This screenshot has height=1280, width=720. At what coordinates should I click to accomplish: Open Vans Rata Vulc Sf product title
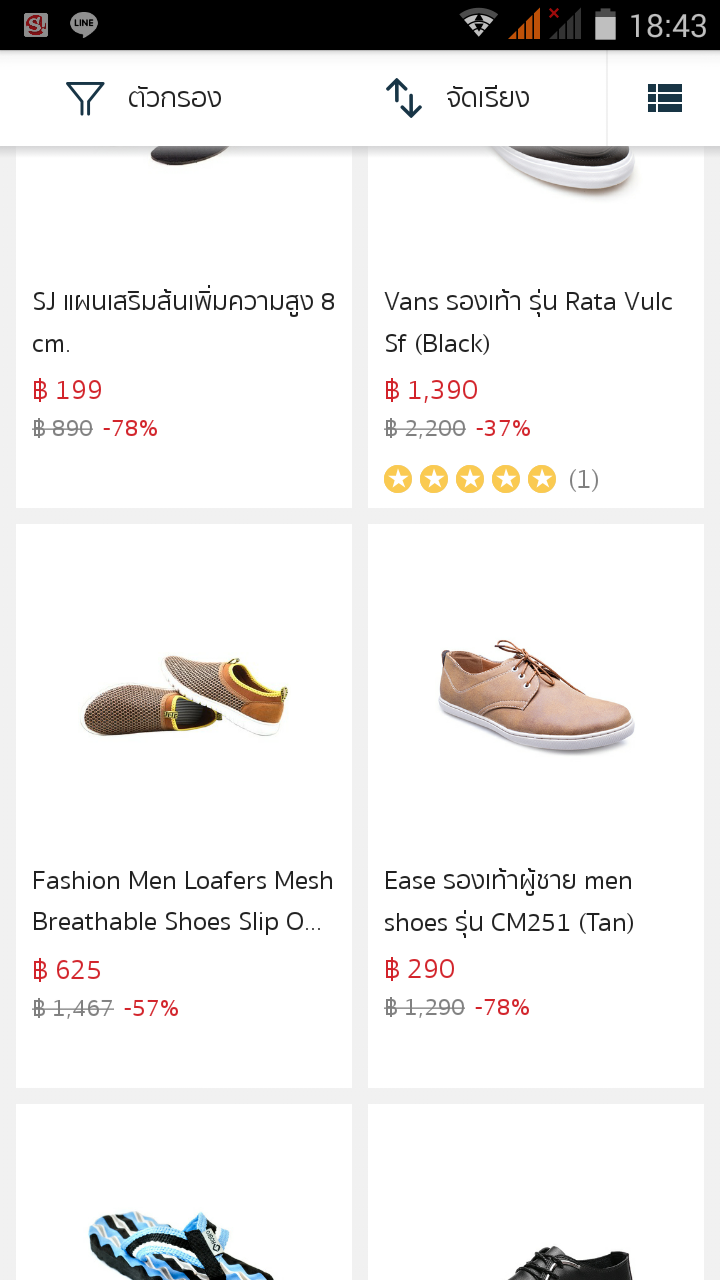528,322
